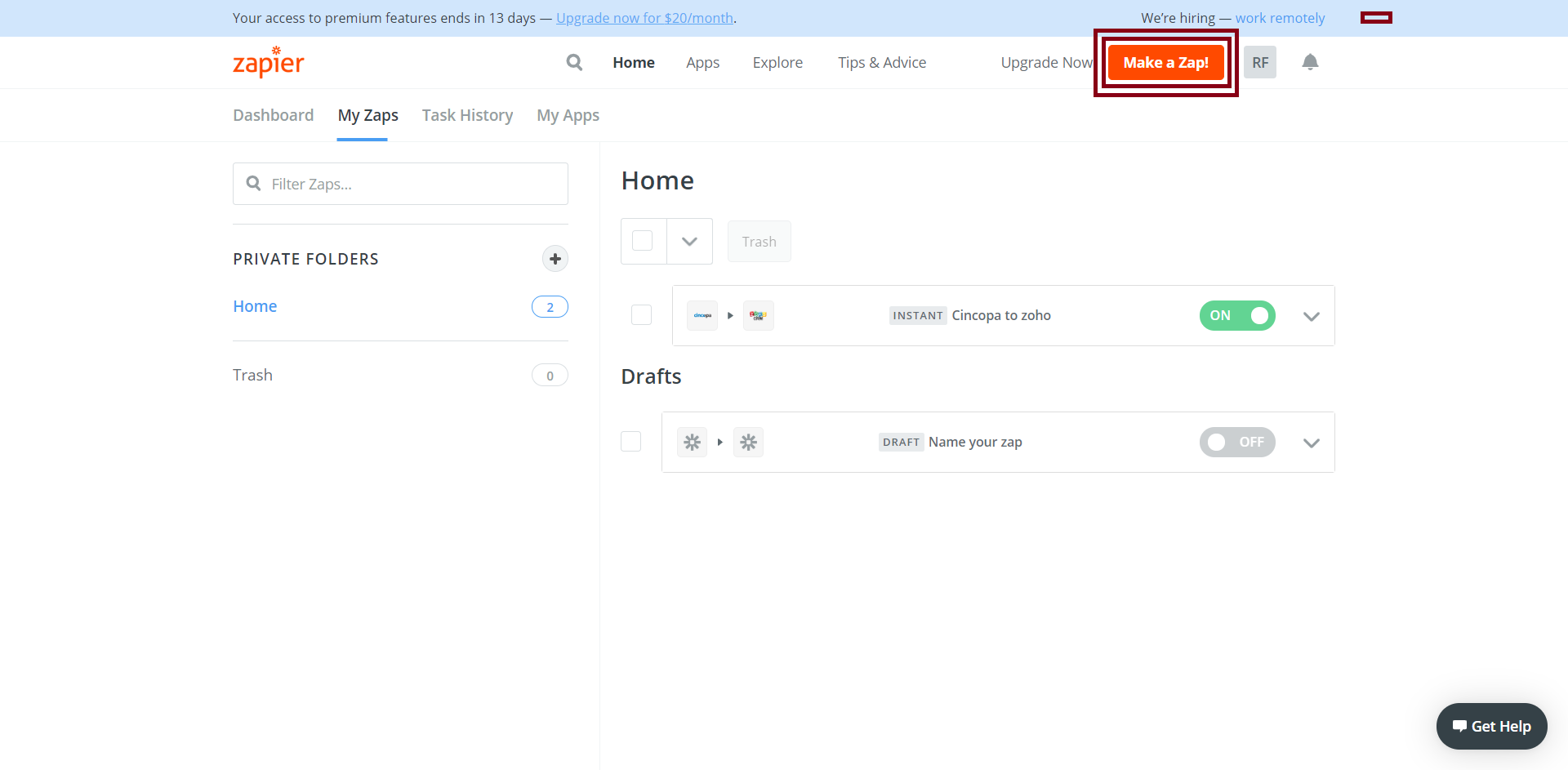Click the Zoho CRM app icon

pyautogui.click(x=758, y=315)
